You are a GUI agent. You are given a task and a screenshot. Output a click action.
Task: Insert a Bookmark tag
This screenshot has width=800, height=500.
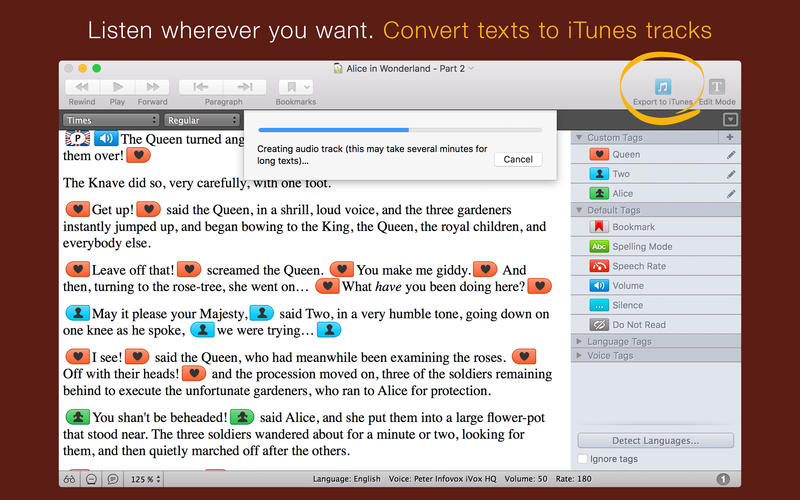(656, 227)
